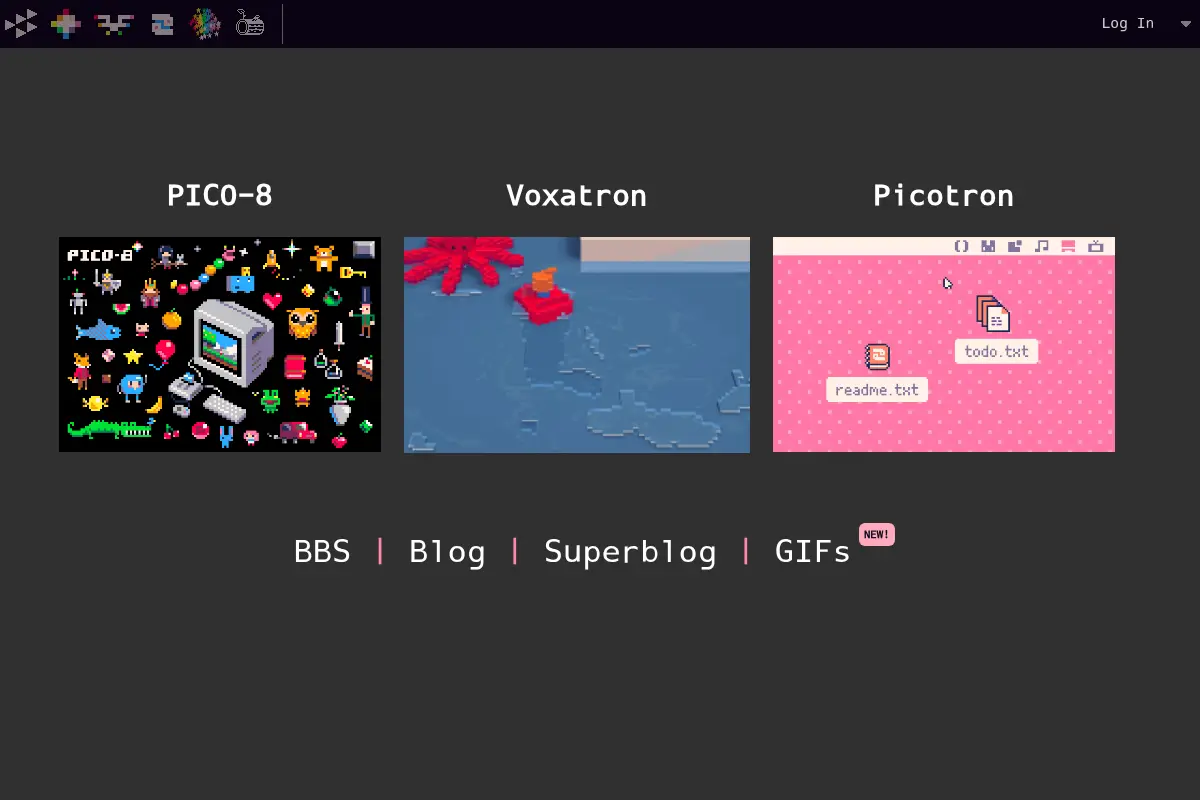Expand the dropdown arrow next to Log In
The width and height of the screenshot is (1200, 800).
tap(1186, 23)
